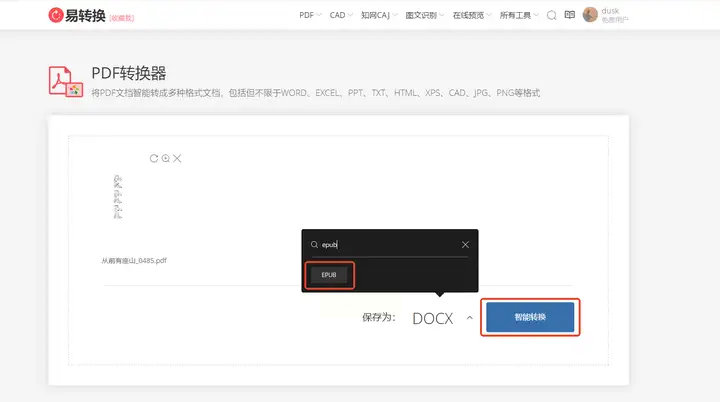The image size is (720, 402).
Task: Open the book/guide icon in header
Action: point(569,15)
